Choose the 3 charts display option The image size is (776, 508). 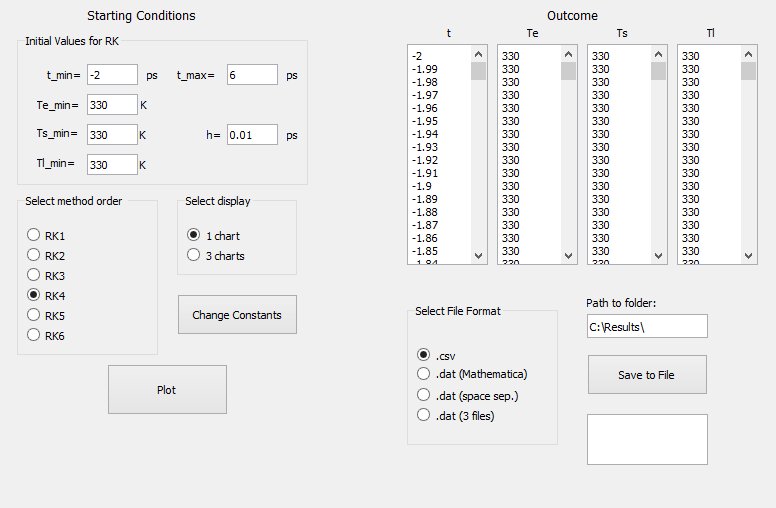coord(194,255)
